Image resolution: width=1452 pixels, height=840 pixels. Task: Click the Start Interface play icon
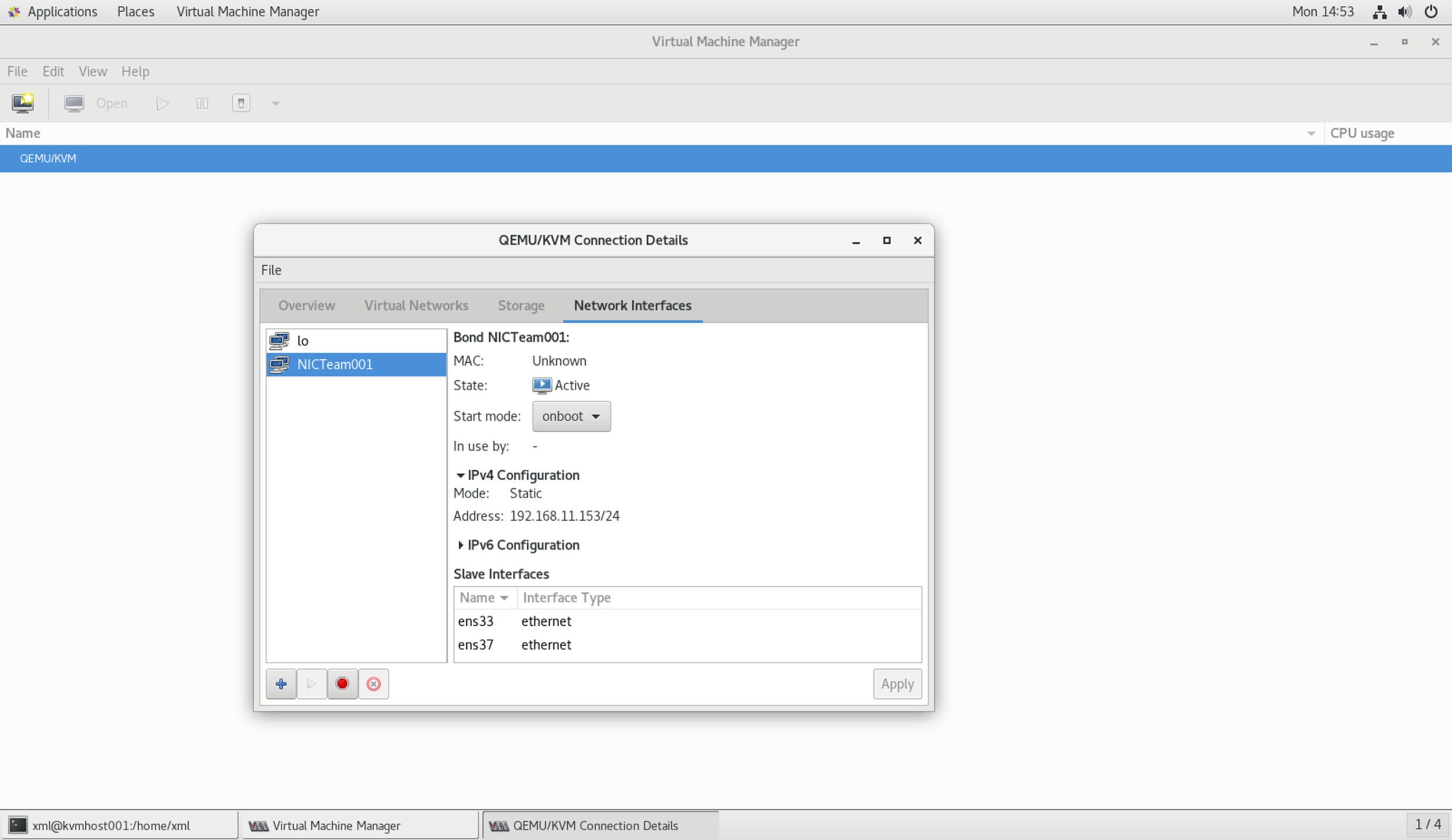[x=312, y=684]
